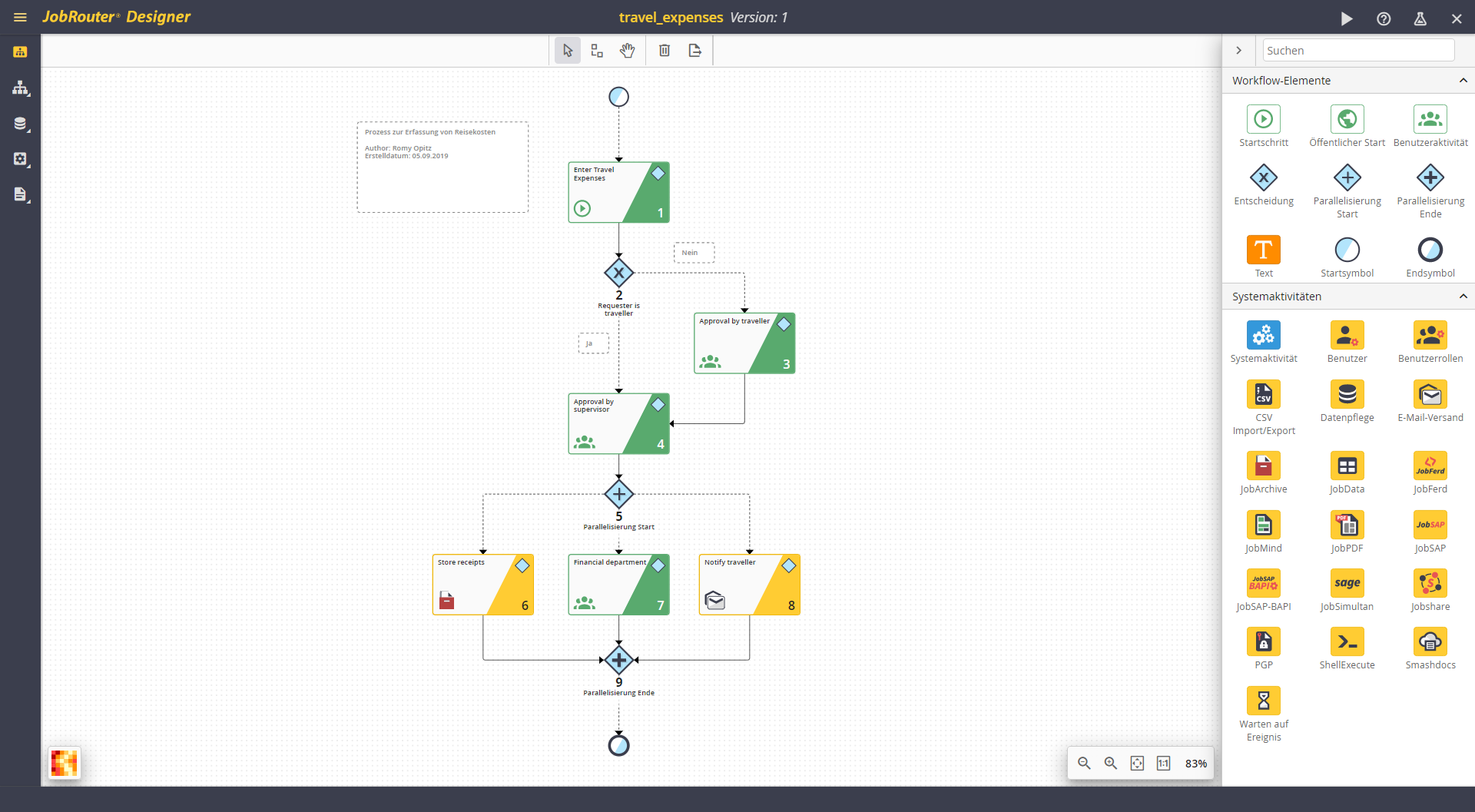Open the help question mark icon
1475x812 pixels.
[x=1384, y=18]
